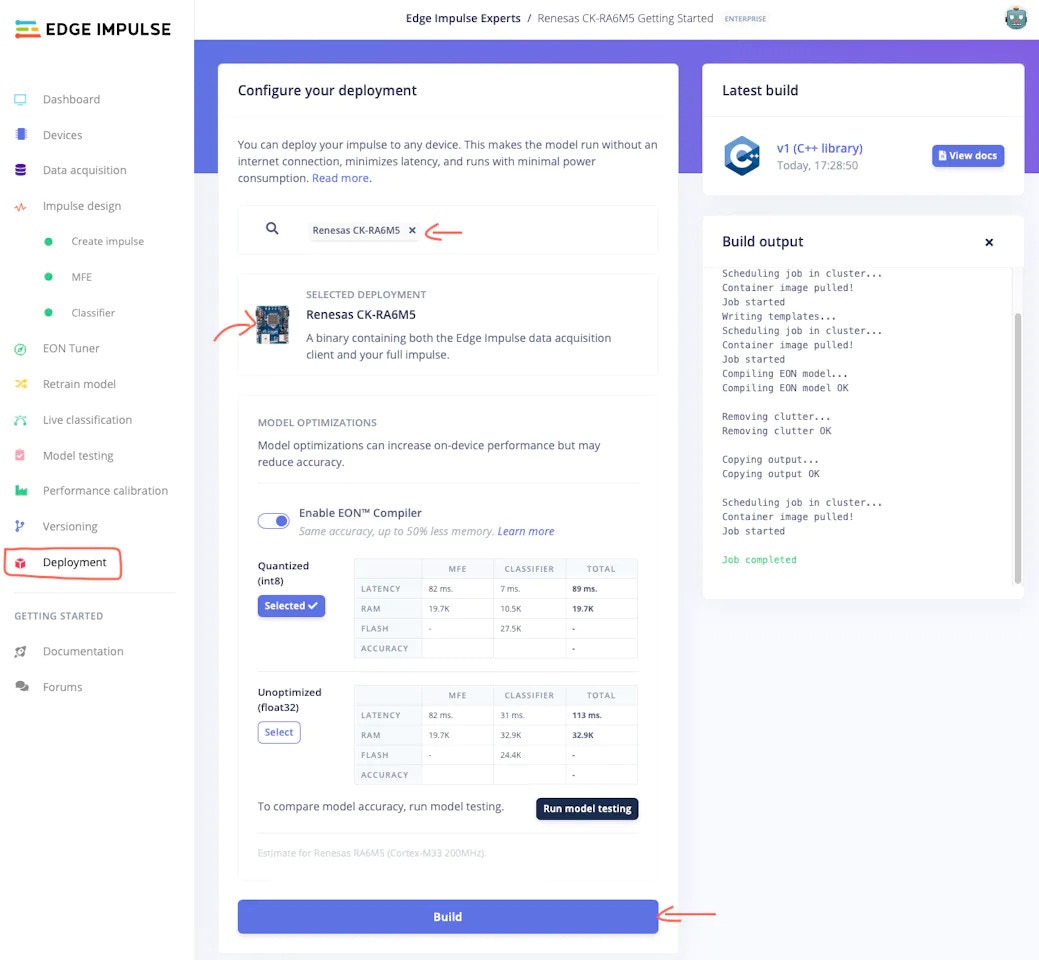Click the Build output scrollbar
Screen dimensions: 1039x960
tap(1018, 447)
